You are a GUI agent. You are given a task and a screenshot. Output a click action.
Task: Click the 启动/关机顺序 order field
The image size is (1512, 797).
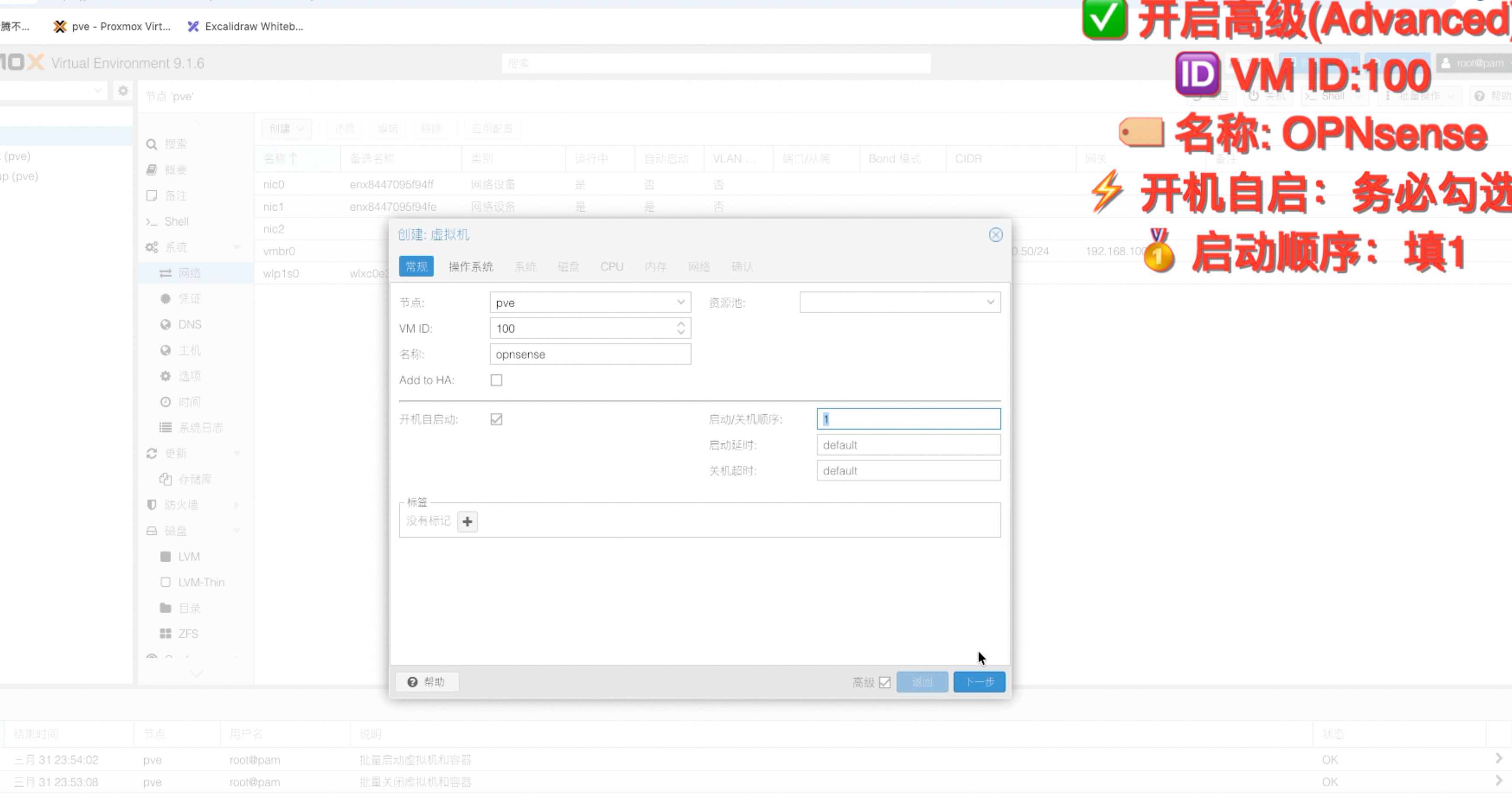909,419
